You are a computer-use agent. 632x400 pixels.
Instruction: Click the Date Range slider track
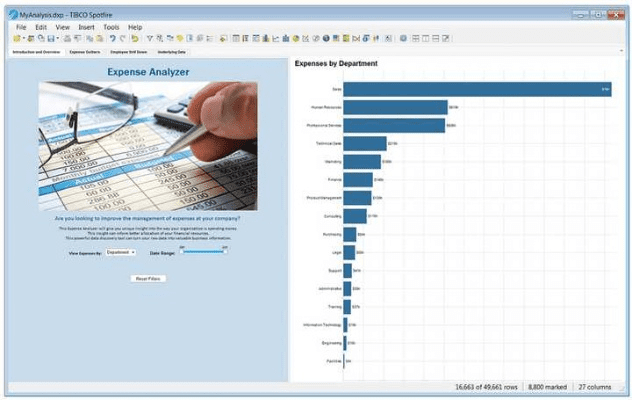[204, 252]
